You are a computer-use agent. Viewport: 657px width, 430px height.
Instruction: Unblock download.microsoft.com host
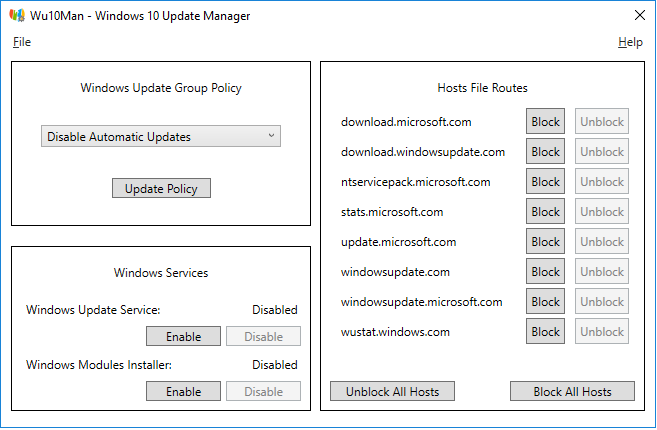(x=602, y=122)
